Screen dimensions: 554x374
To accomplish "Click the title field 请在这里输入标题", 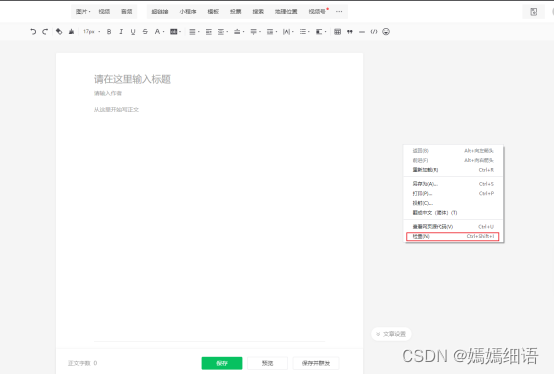I will 132,79.
